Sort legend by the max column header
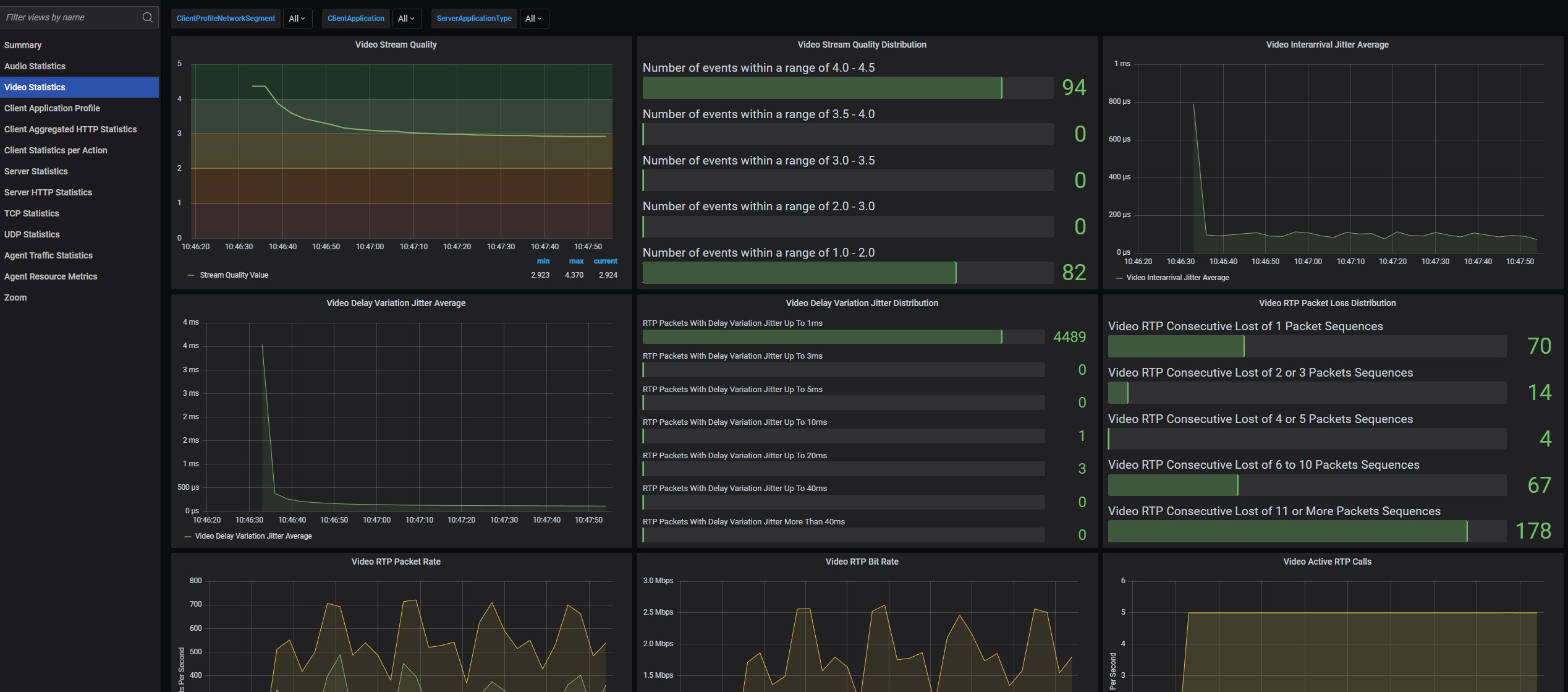This screenshot has width=1568, height=692. 575,261
